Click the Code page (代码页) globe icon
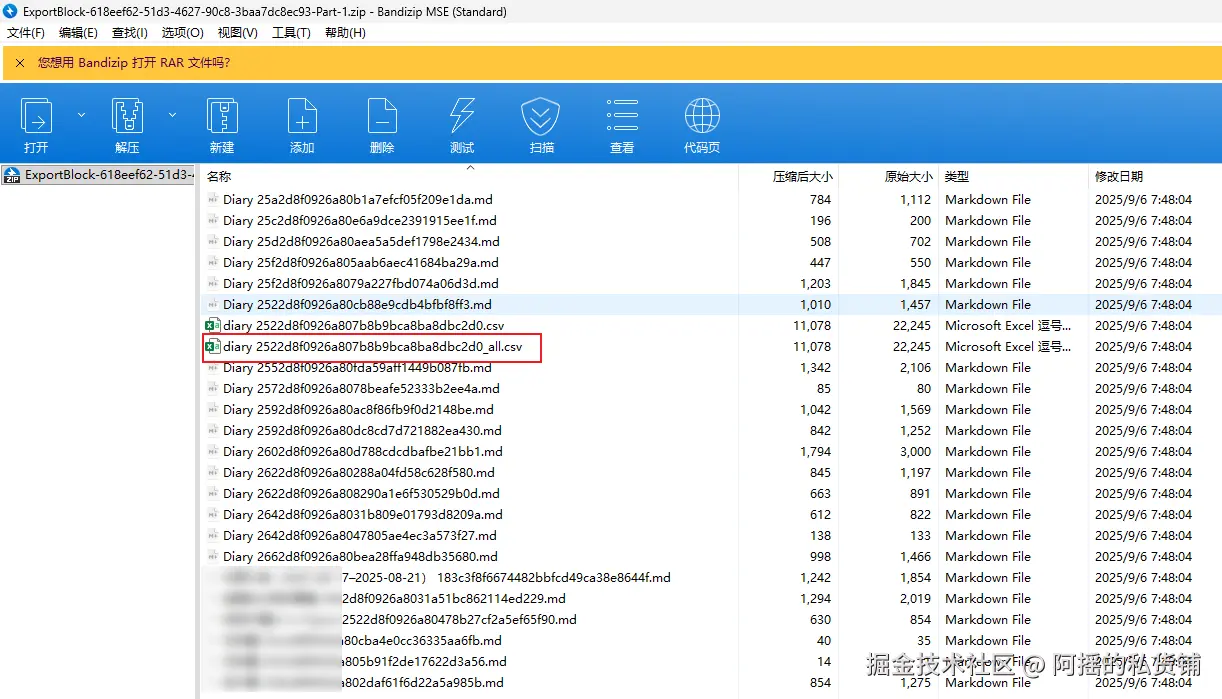 (x=702, y=117)
